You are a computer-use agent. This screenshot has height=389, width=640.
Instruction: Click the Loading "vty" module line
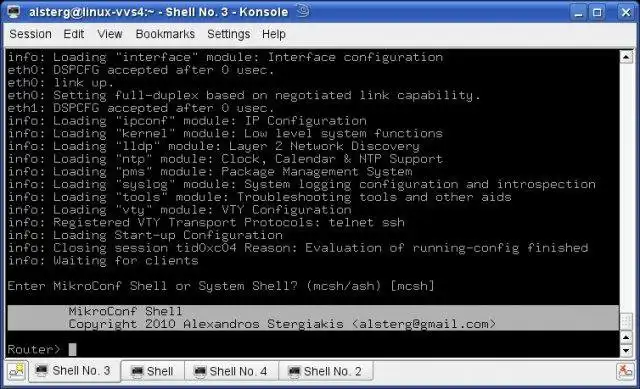pos(179,210)
